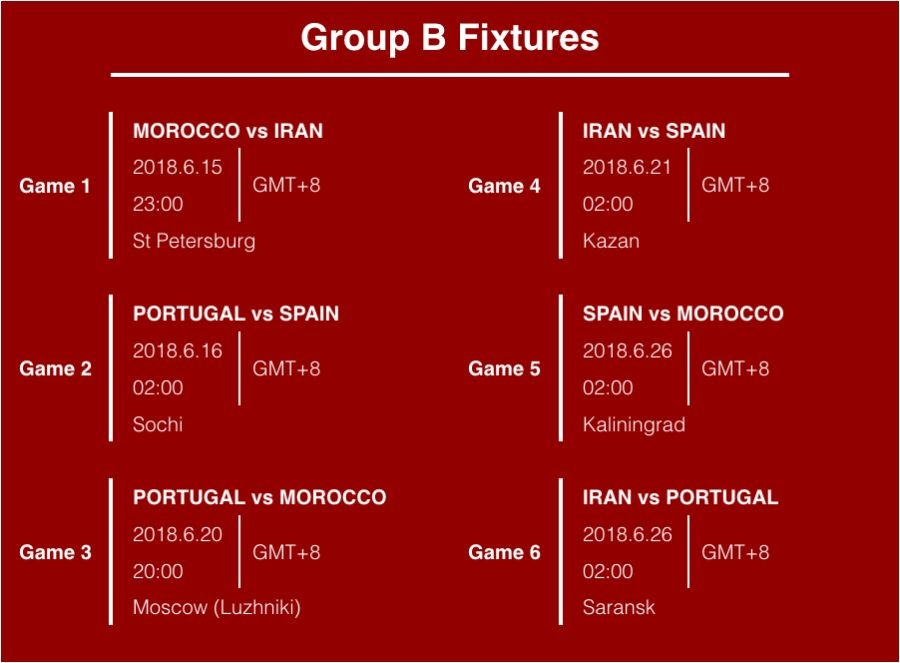
Task: Click the Sochi venue text
Action: pyautogui.click(x=158, y=424)
